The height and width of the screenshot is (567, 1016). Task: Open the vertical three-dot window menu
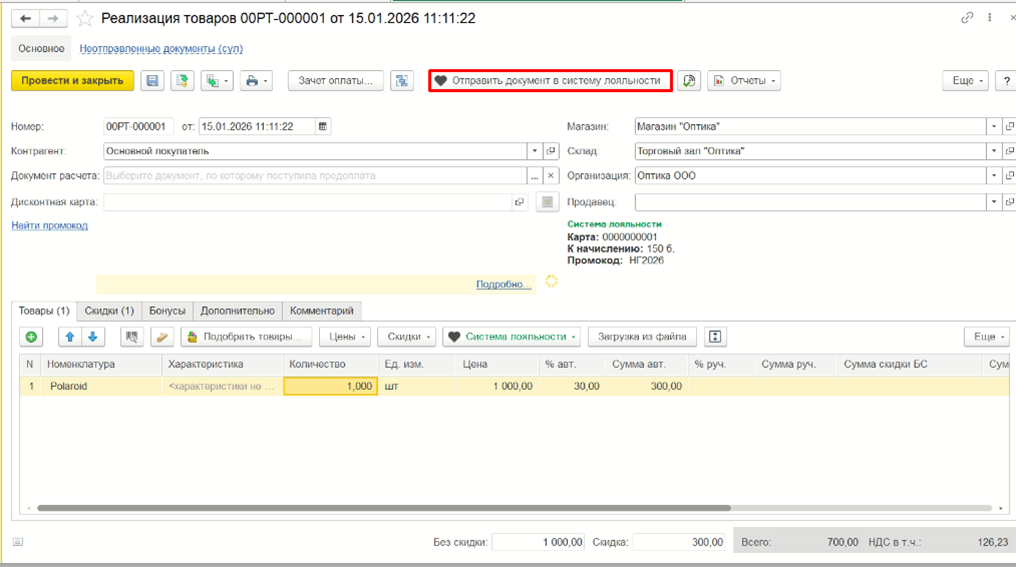click(x=989, y=18)
